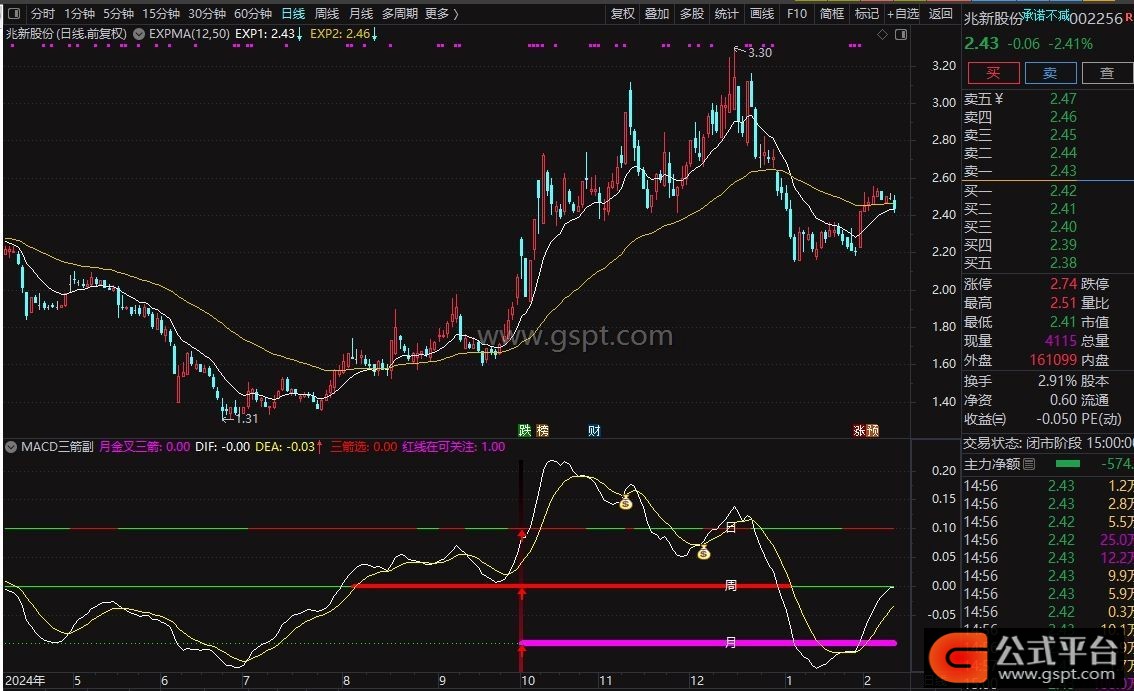Click the 月金叉三箭 indicator value label
Image resolution: width=1134 pixels, height=691 pixels.
[145, 447]
